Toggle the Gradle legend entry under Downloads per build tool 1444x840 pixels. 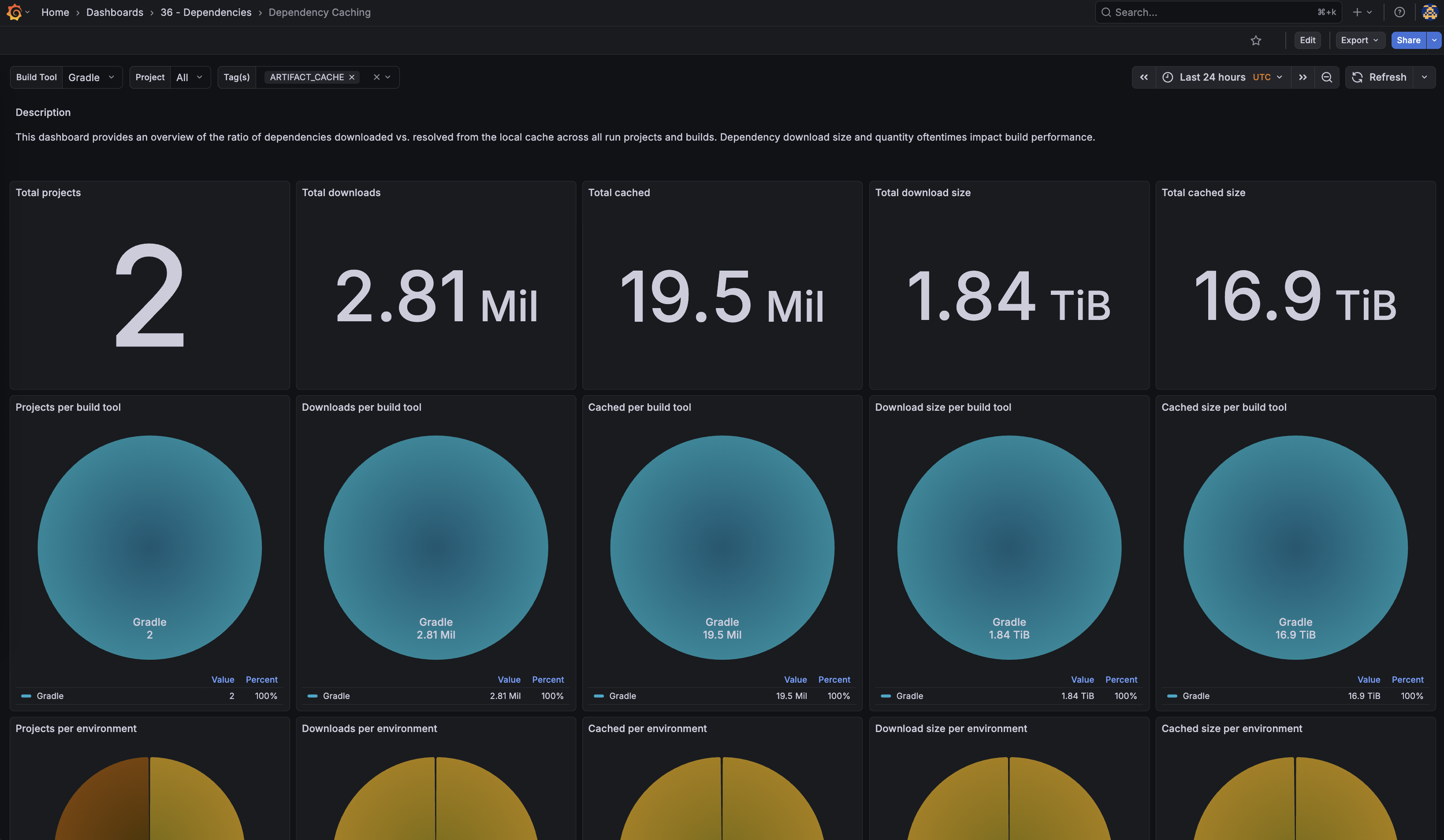point(336,696)
